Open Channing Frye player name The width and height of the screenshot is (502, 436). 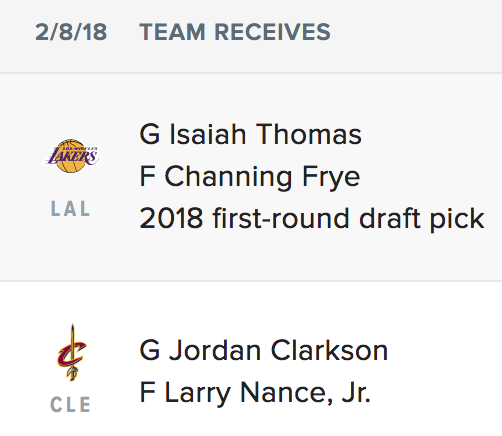point(262,177)
